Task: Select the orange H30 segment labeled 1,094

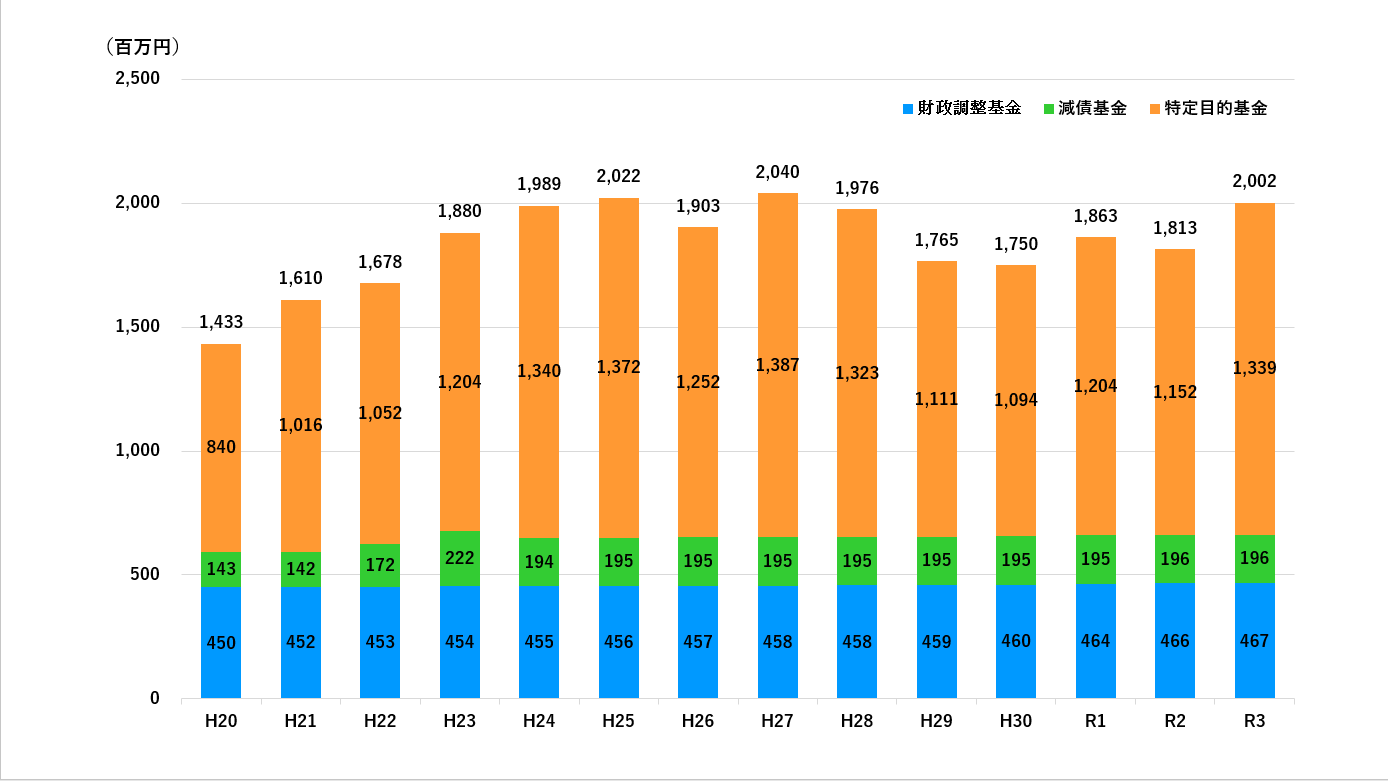Action: pos(1016,400)
